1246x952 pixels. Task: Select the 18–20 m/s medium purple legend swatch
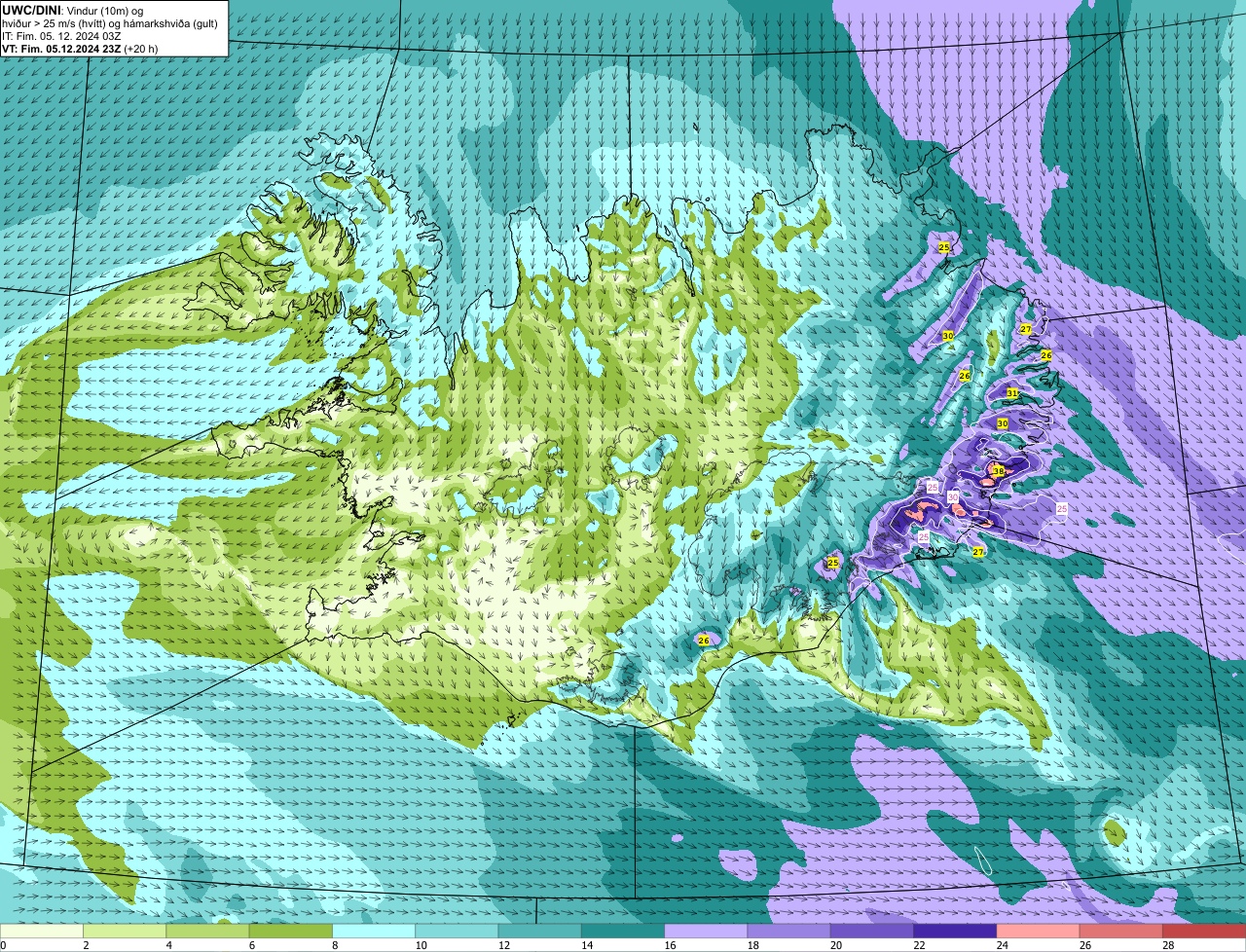(789, 932)
